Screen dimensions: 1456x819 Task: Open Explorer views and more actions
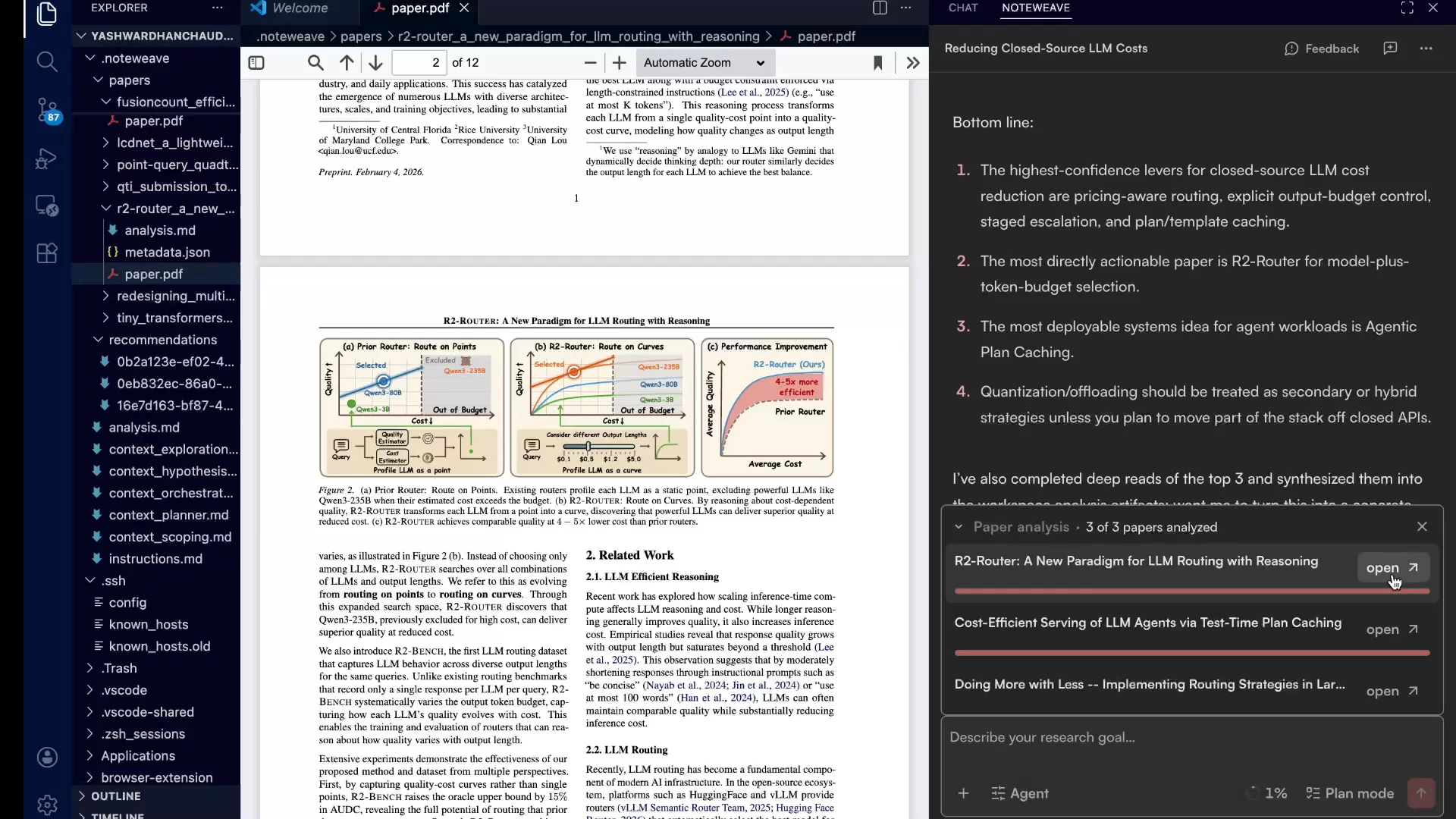pos(218,8)
